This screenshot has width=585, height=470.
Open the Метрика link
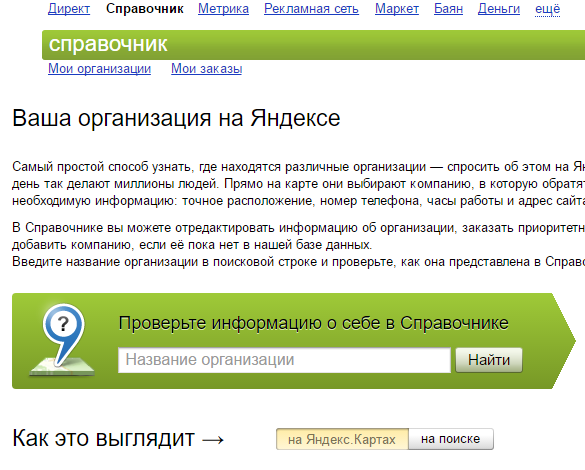pyautogui.click(x=223, y=9)
